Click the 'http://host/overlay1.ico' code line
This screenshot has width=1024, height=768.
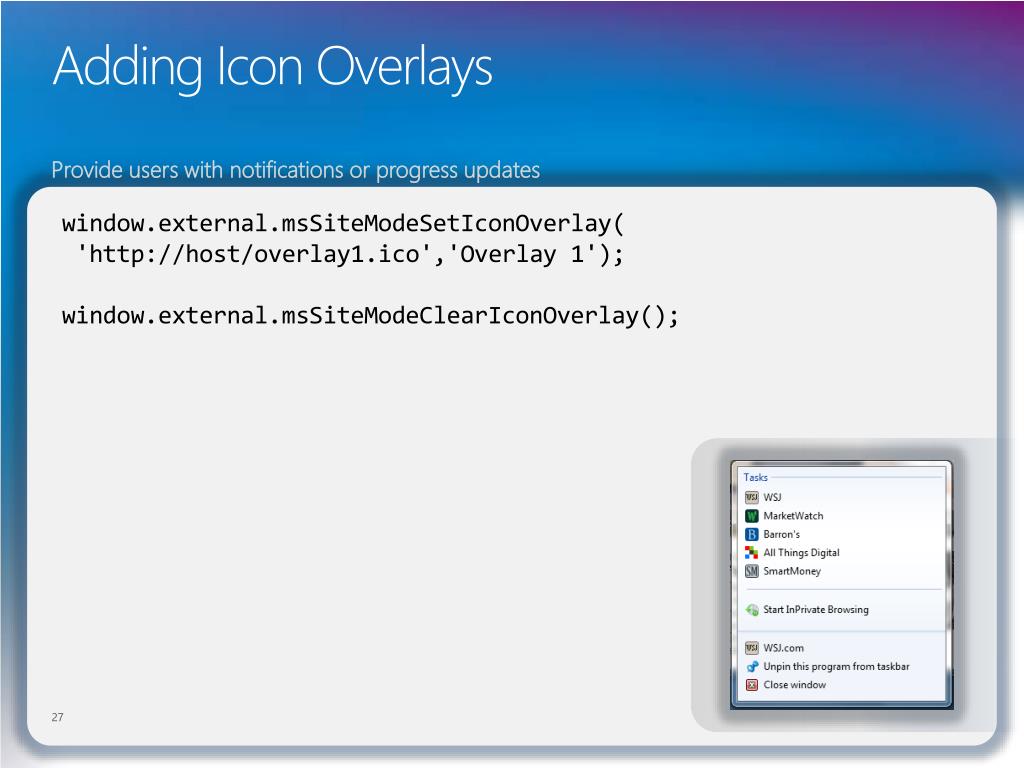click(350, 254)
